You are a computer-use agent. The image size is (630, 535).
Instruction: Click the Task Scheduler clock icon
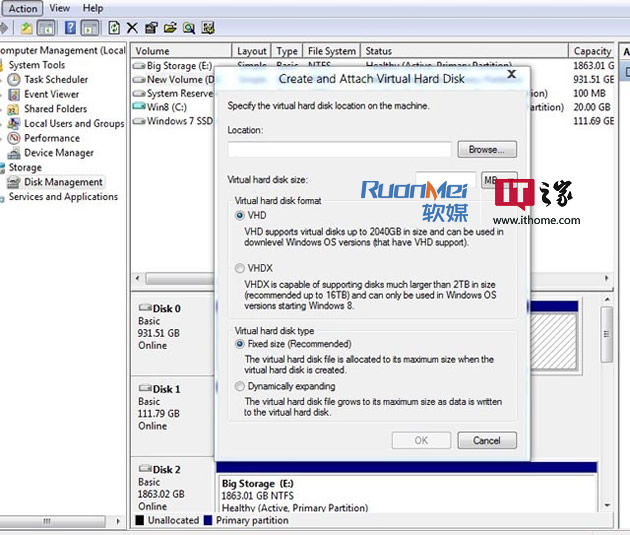(14, 80)
